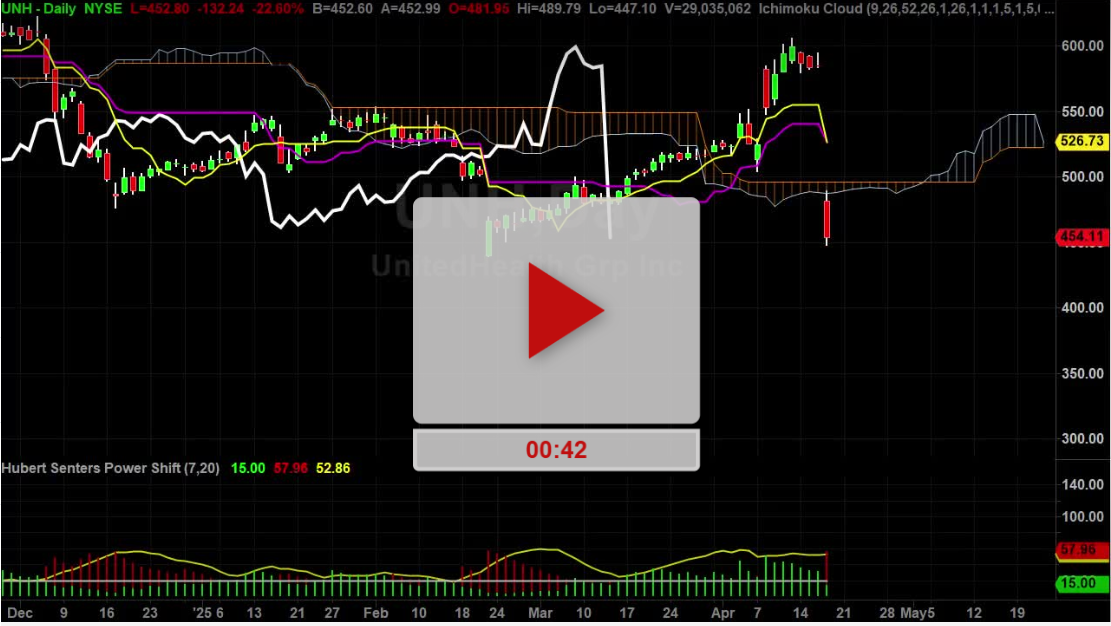Select the -22.60% percent change value
1111x626 pixels.
pyautogui.click(x=277, y=9)
